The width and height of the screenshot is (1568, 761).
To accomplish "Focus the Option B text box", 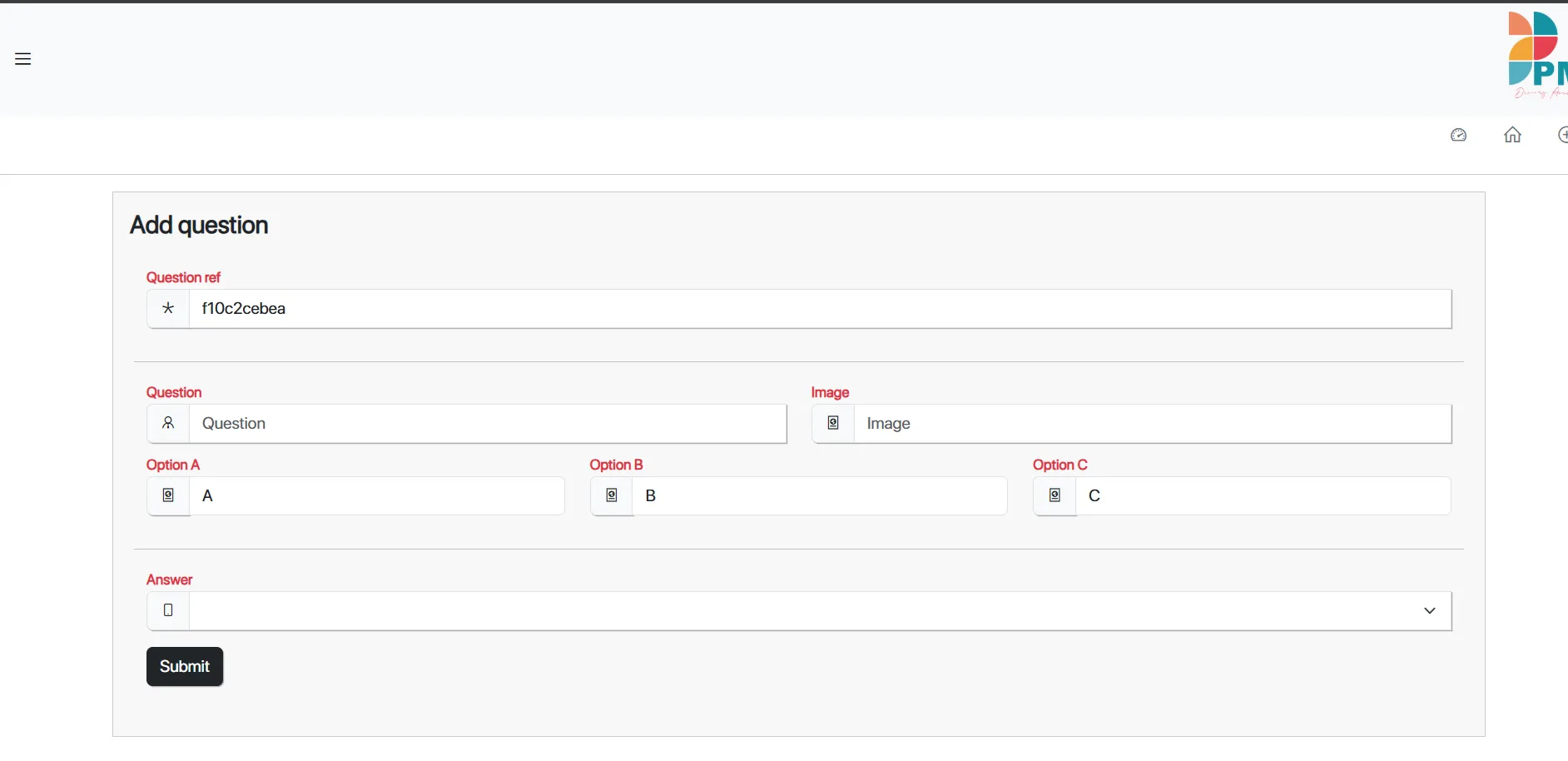I will (819, 496).
